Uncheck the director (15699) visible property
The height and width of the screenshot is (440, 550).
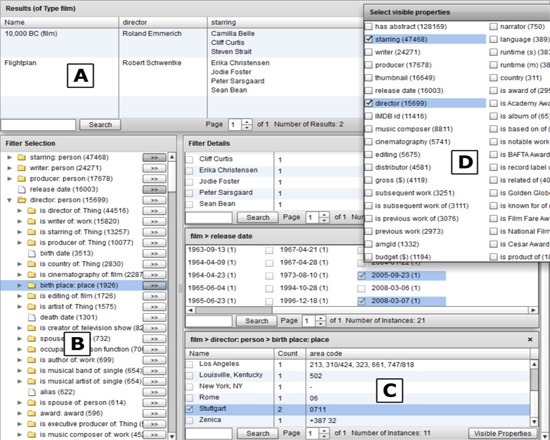(x=369, y=103)
